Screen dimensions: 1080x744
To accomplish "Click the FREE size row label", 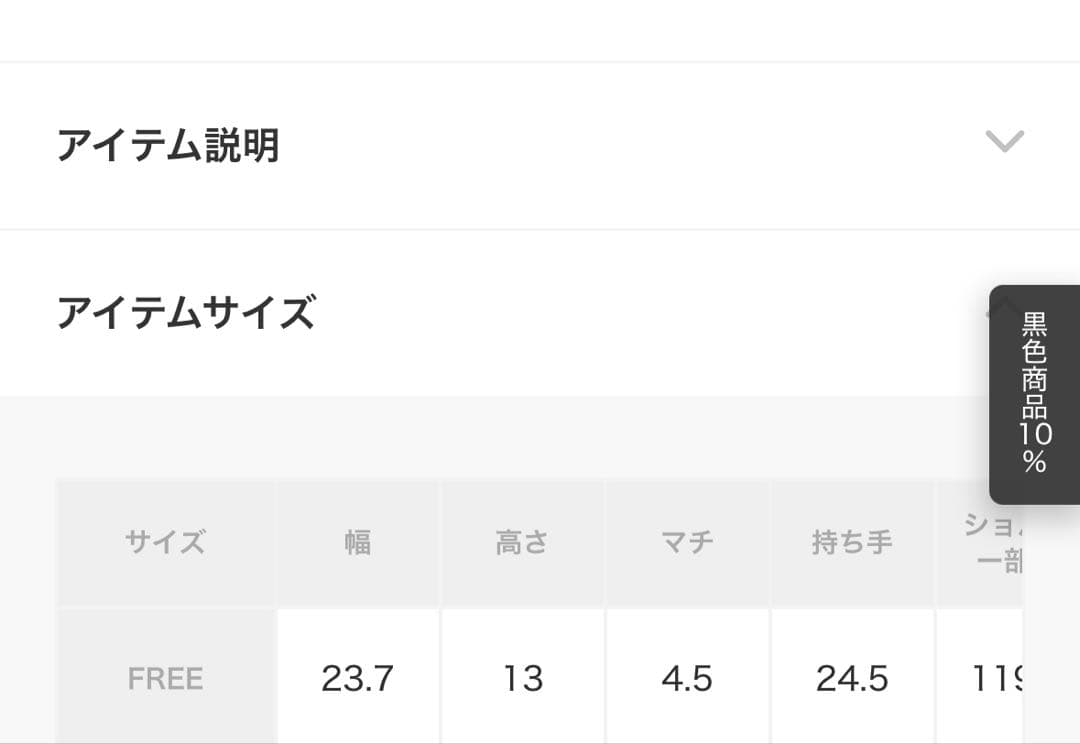I will point(165,679).
